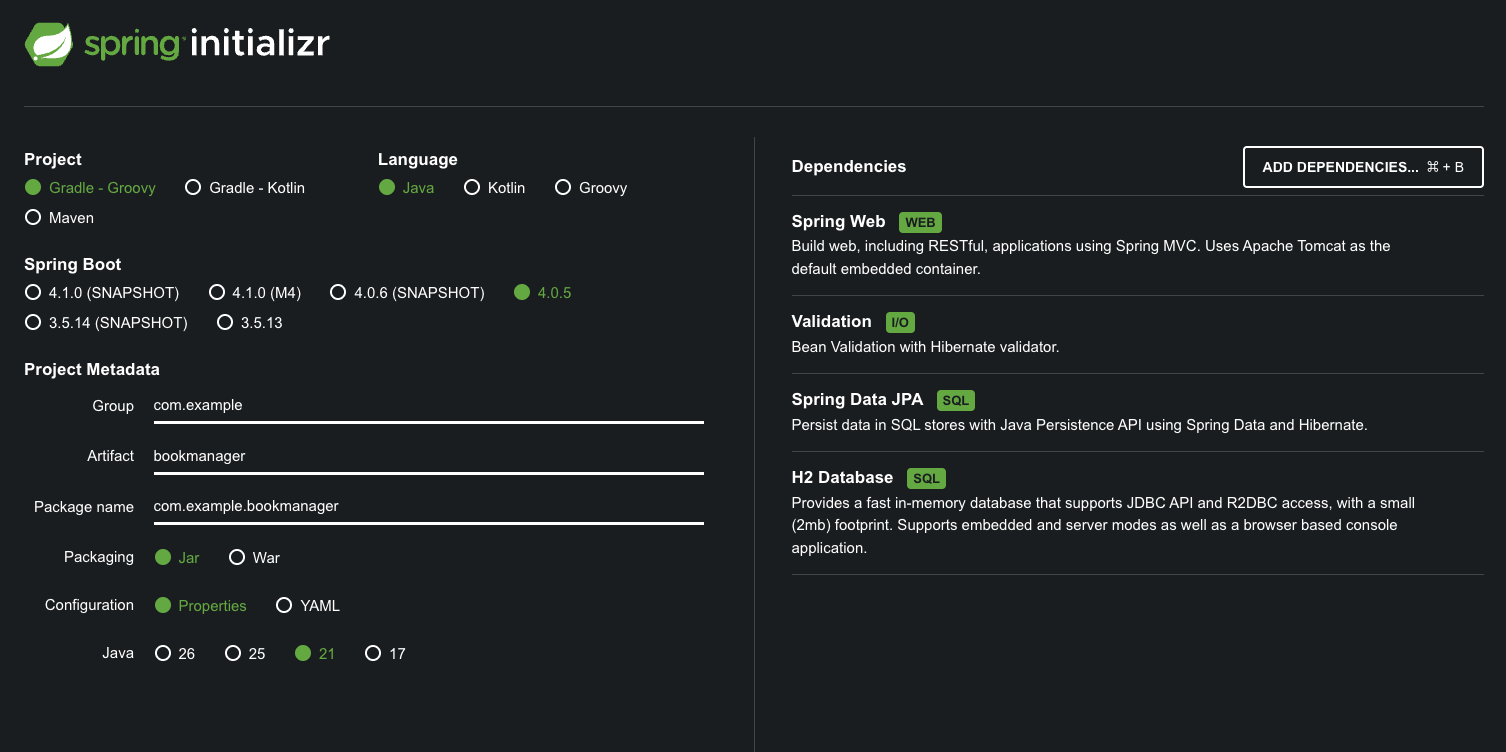Click the Language section heading
This screenshot has height=752, width=1506.
click(x=418, y=160)
